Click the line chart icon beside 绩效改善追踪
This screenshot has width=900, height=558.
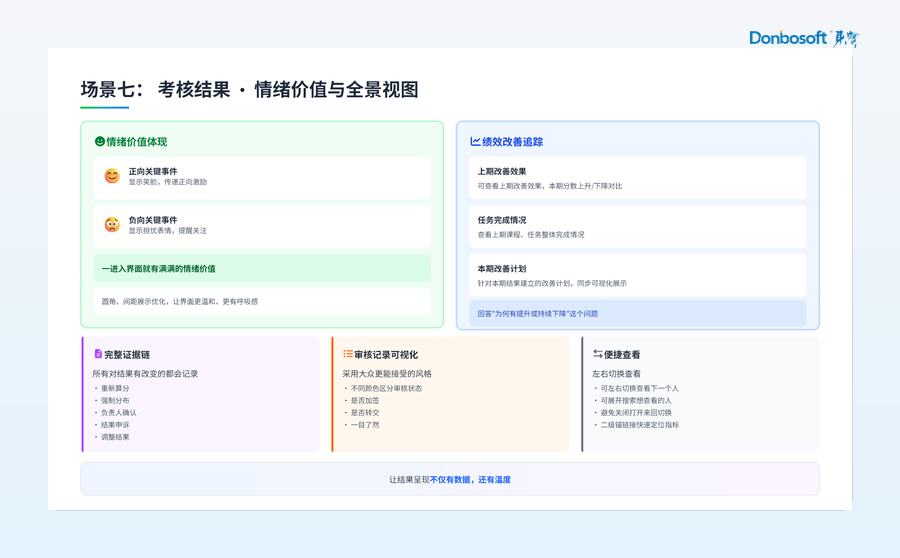[475, 141]
